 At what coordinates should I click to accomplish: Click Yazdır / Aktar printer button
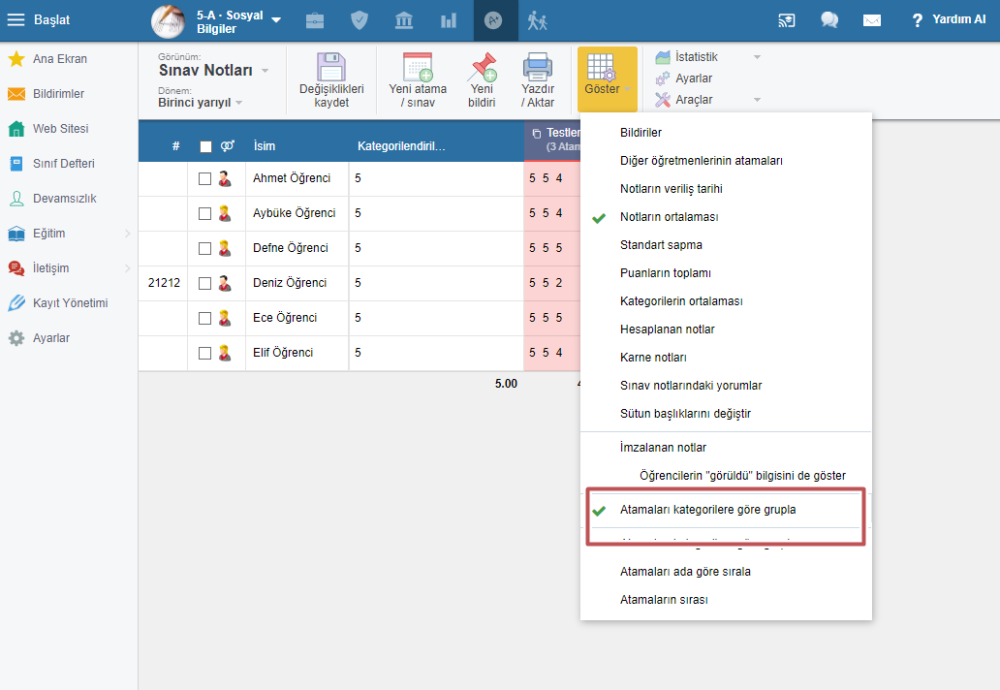(538, 80)
